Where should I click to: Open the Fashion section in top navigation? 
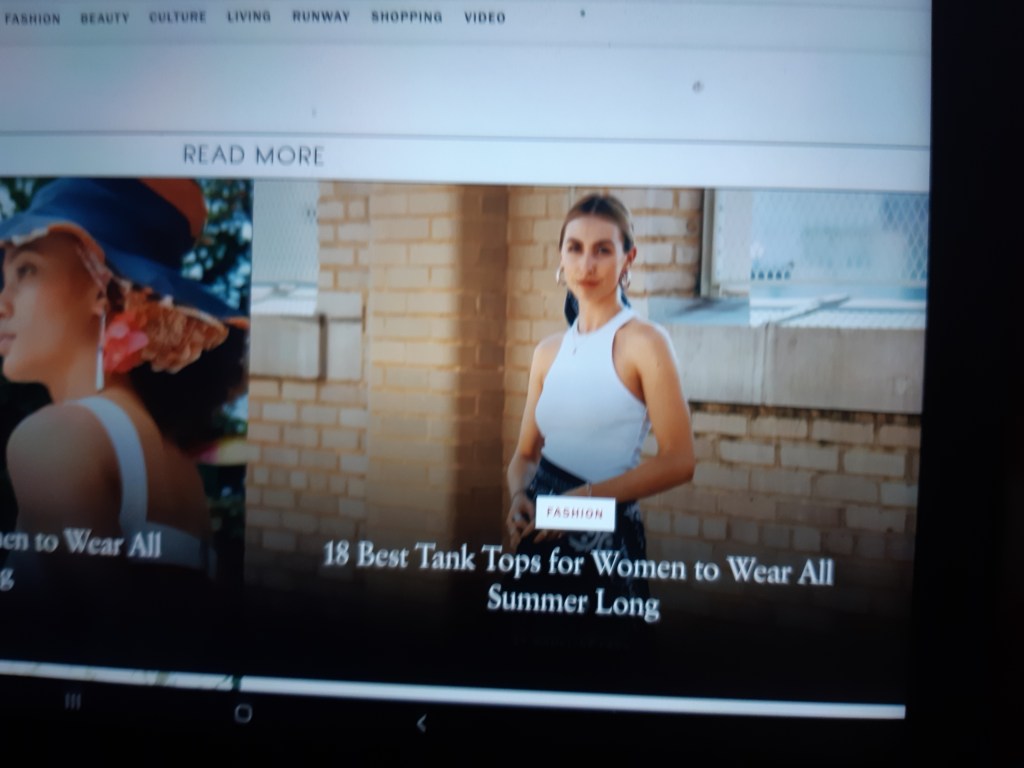click(x=33, y=18)
